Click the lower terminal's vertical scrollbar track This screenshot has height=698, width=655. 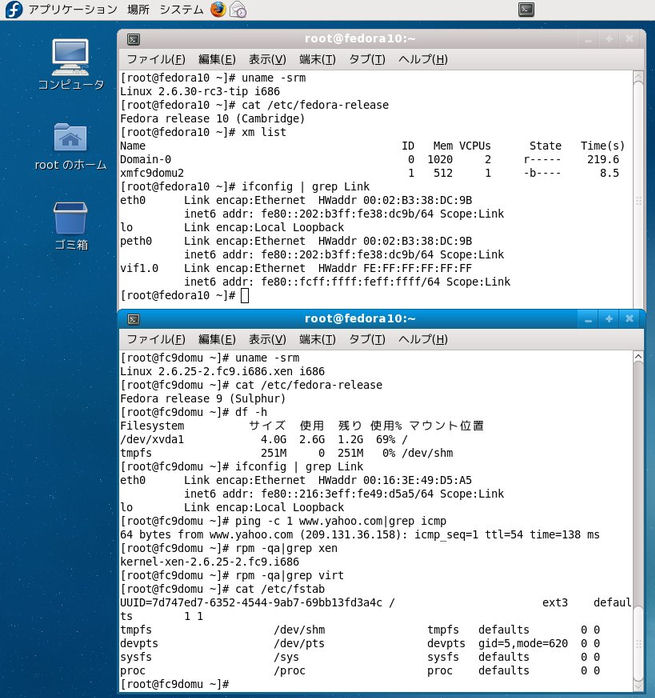click(x=638, y=521)
